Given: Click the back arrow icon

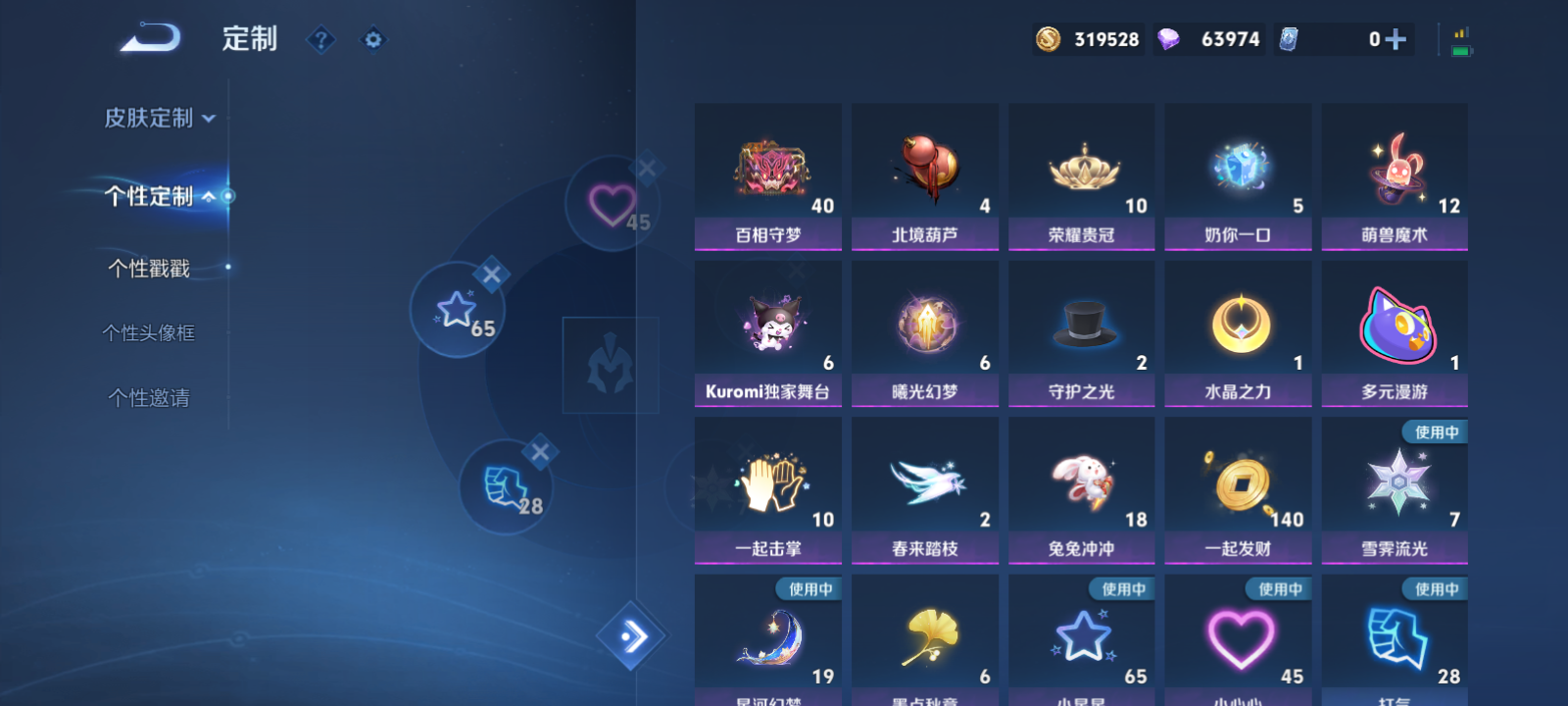Looking at the screenshot, I should [151, 38].
